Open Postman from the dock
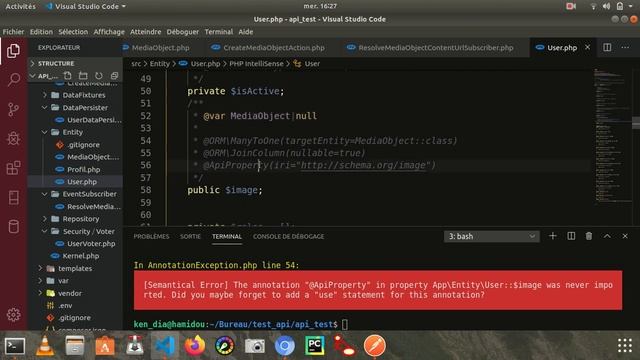Viewport: 640px width, 360px height. [x=375, y=346]
